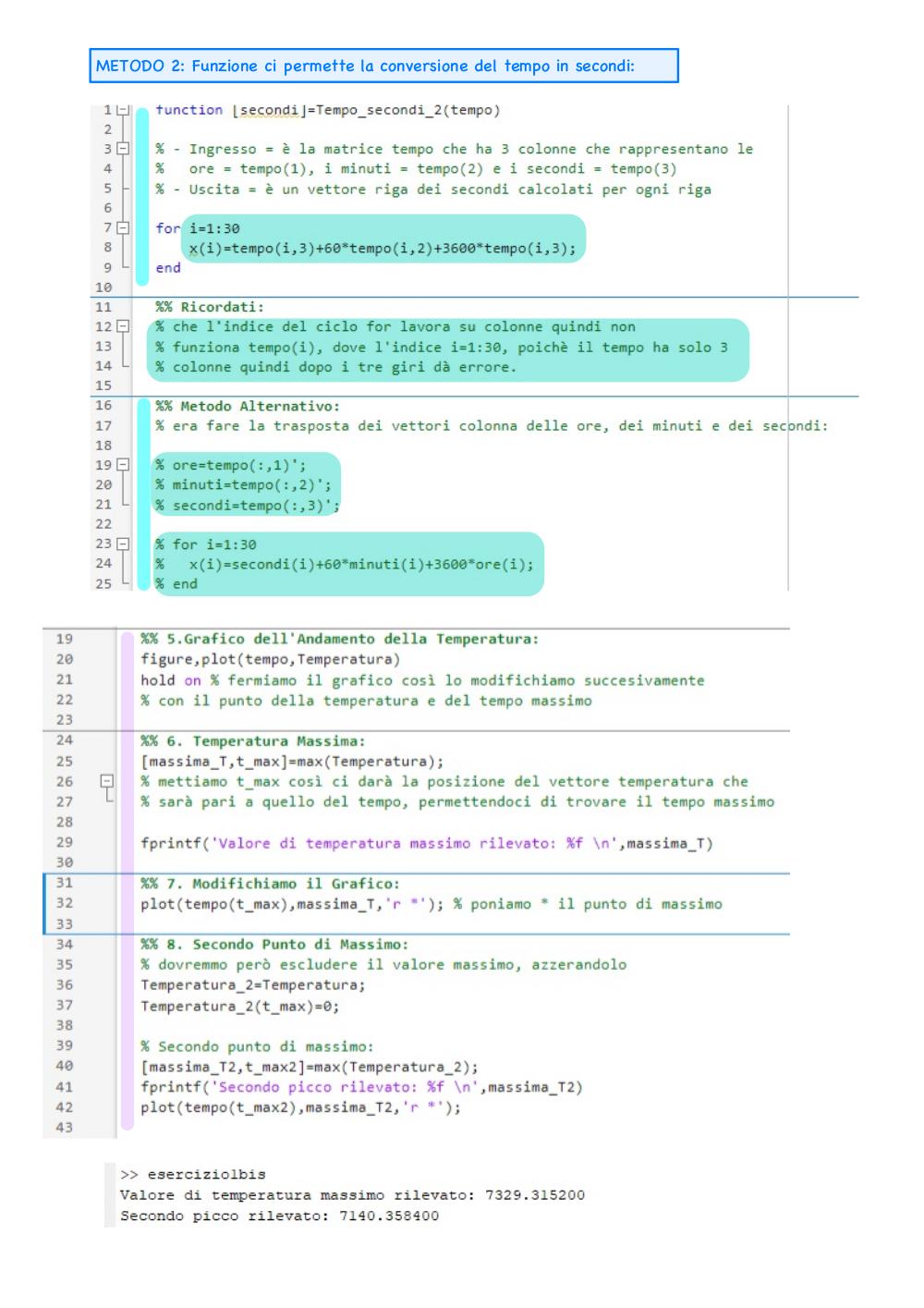Screen dimensions: 924x1308
Task: Click the Temperatura_2(t_max)=0; line
Action: (240, 1006)
